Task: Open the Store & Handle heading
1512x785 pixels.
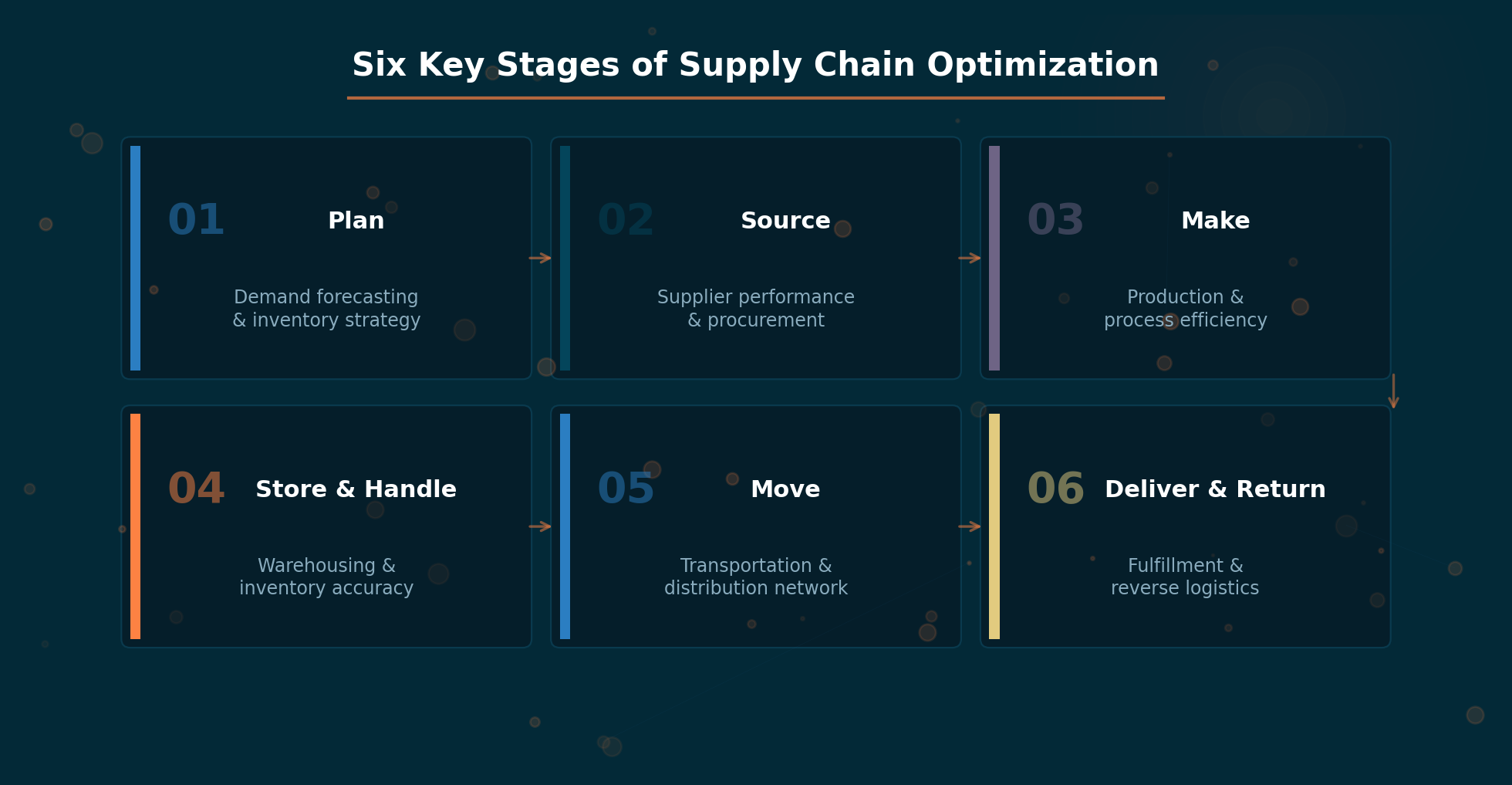Action: pyautogui.click(x=356, y=489)
